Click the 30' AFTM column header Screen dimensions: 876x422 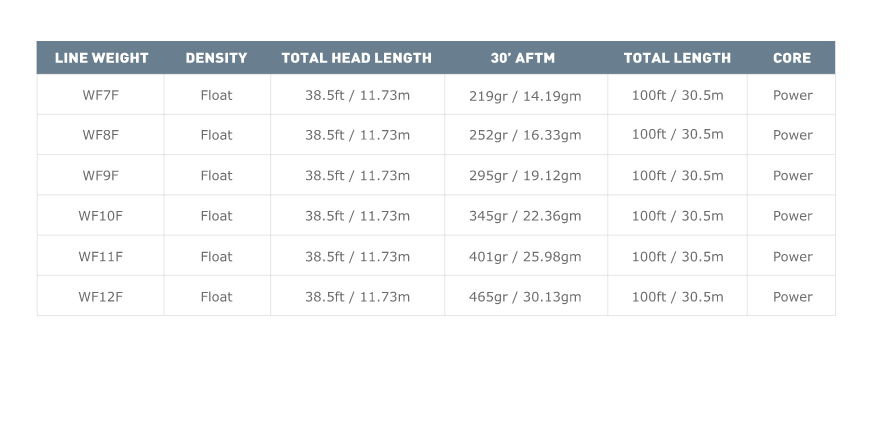[x=526, y=58]
